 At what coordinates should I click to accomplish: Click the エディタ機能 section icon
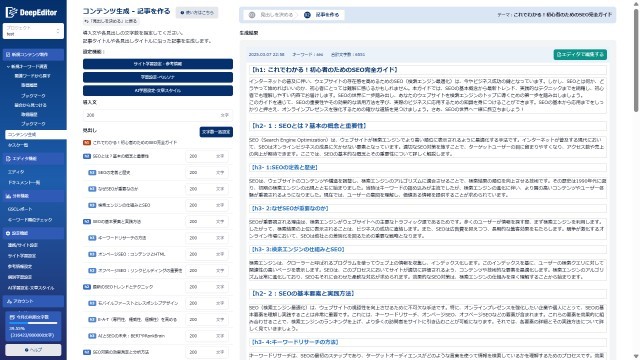pos(8,158)
